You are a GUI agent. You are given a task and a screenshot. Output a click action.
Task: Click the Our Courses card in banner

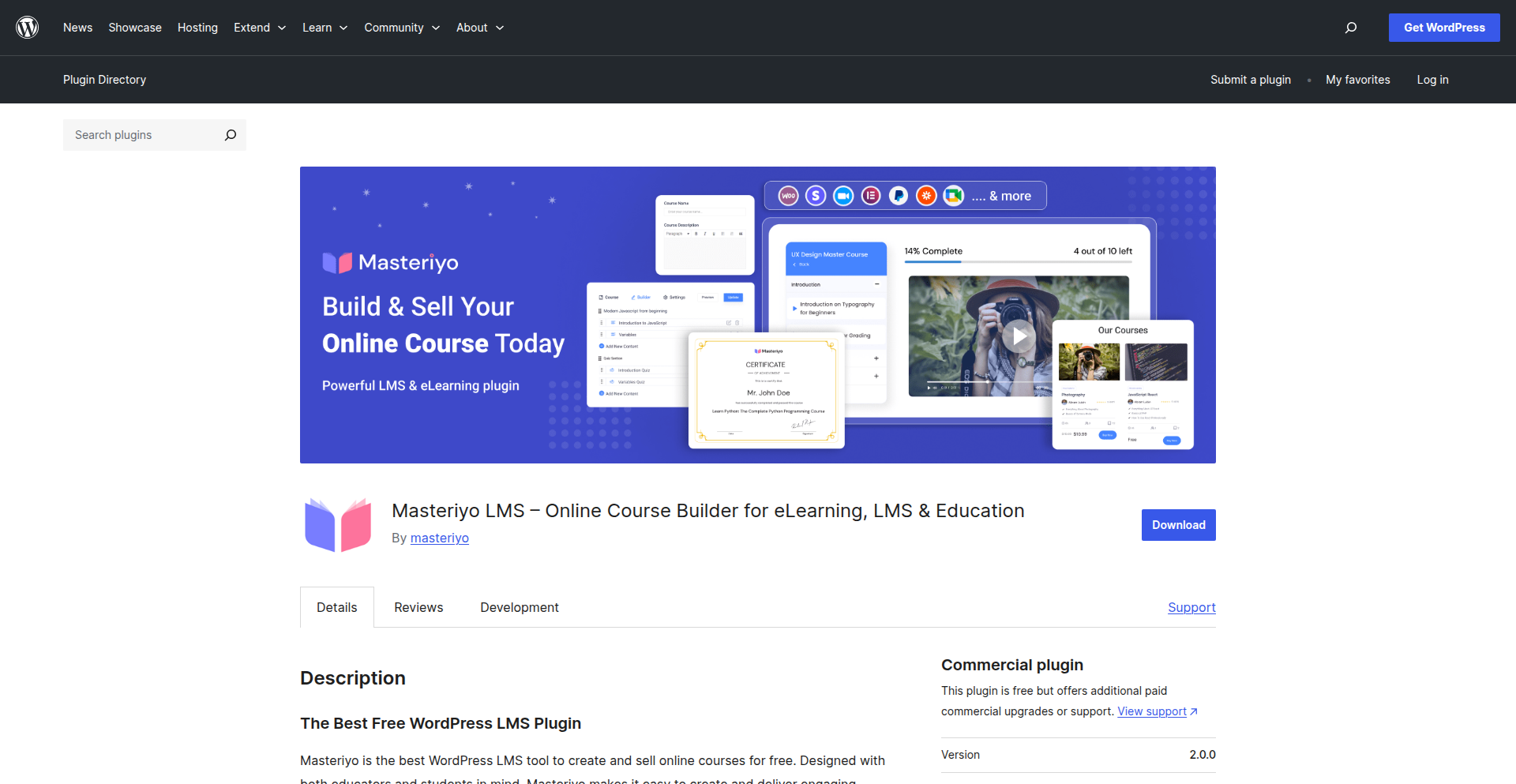coord(1123,384)
